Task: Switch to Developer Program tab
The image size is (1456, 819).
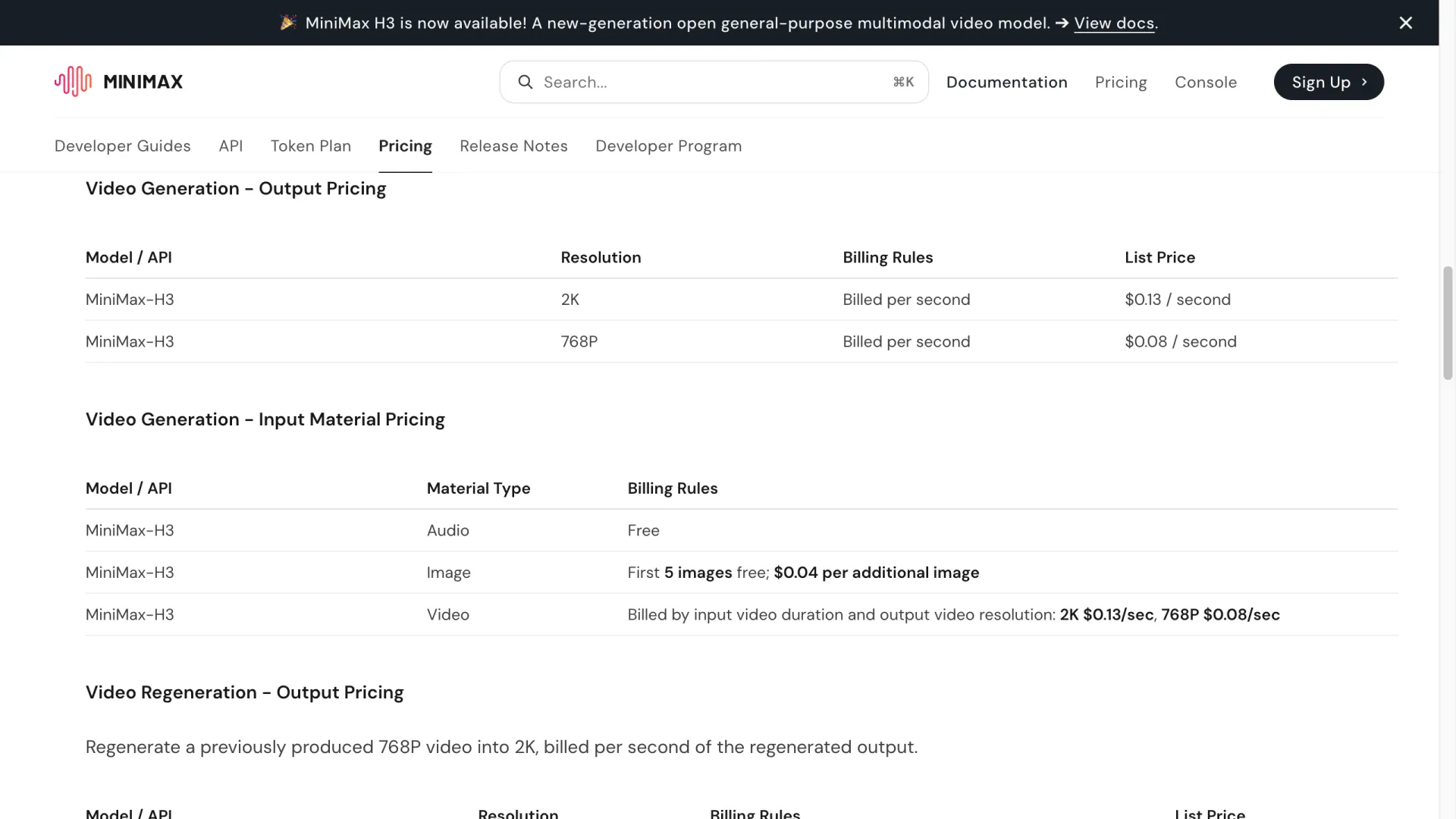Action: coord(668,146)
